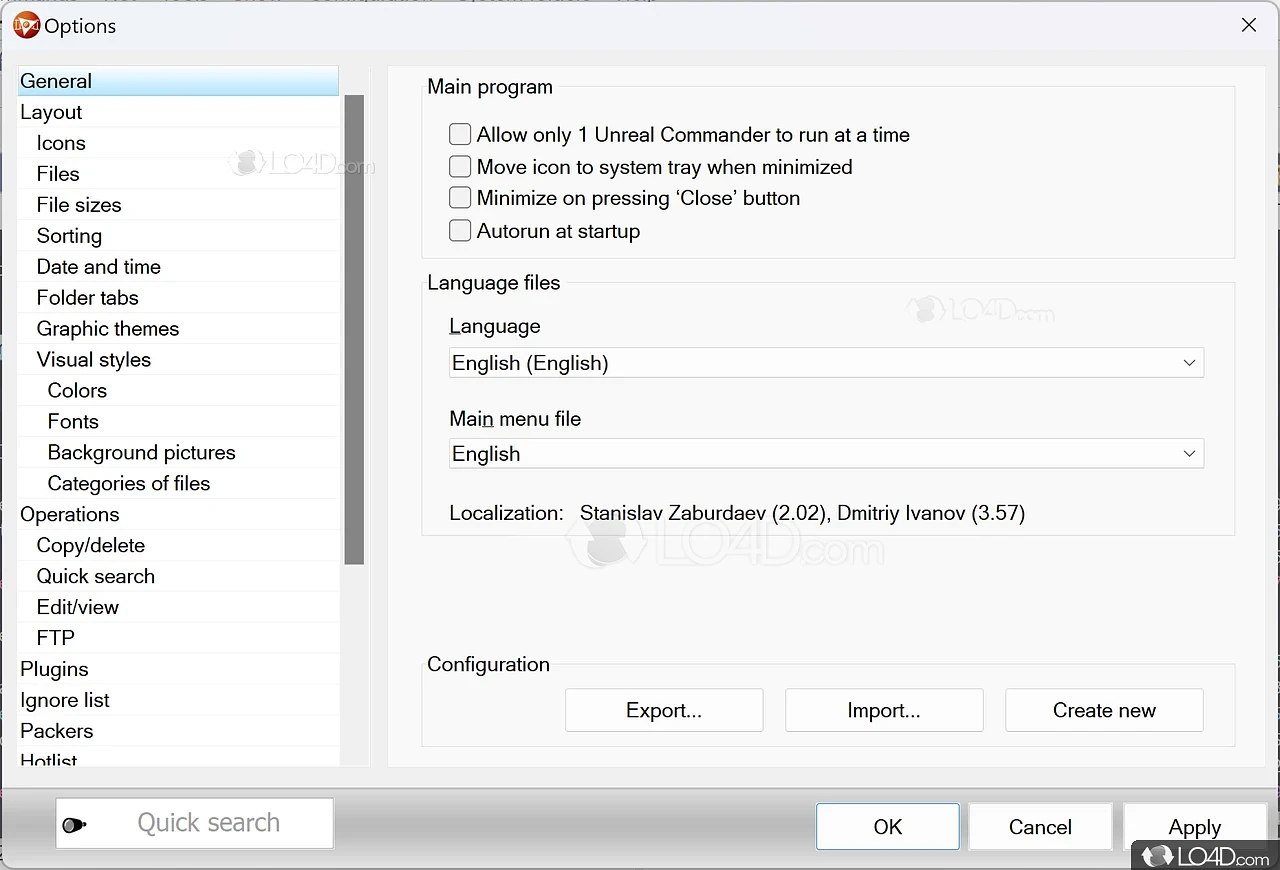Screen dimensions: 1280x870
Task: Click the Export... configuration button
Action: click(x=664, y=710)
